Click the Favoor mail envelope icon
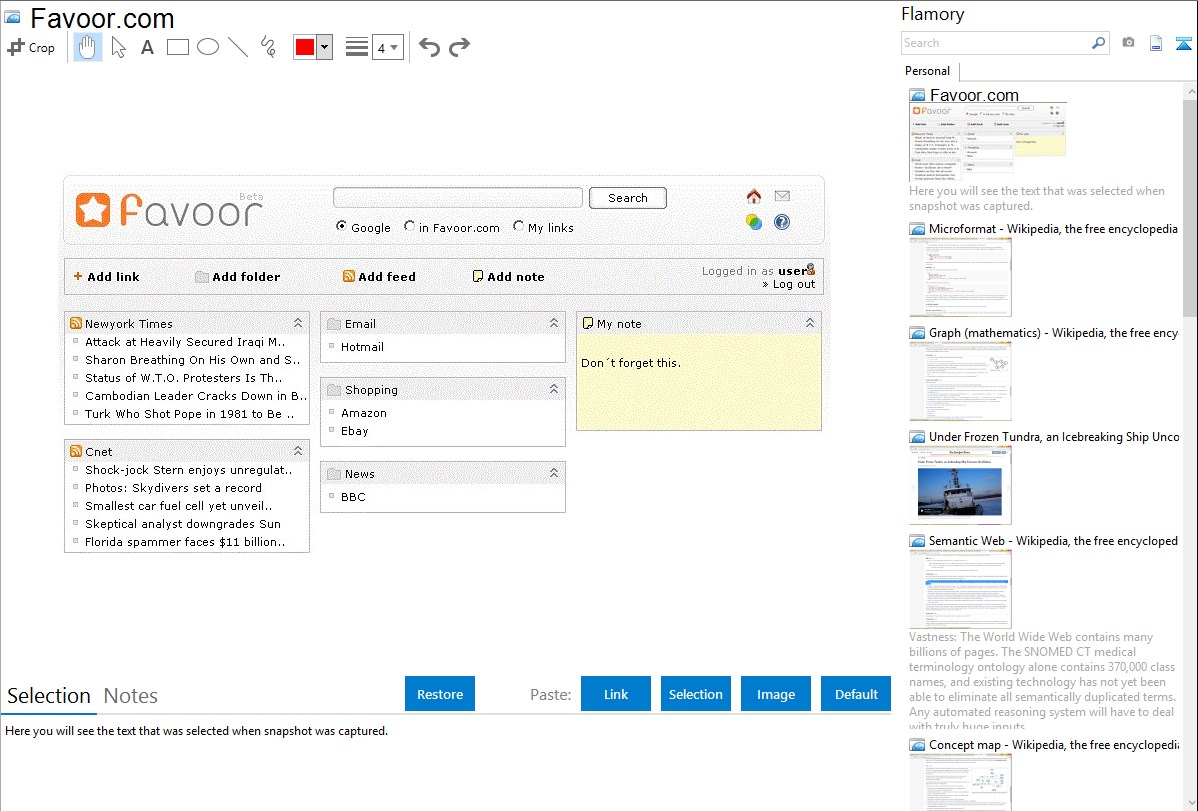Image resolution: width=1198 pixels, height=811 pixels. 782,196
